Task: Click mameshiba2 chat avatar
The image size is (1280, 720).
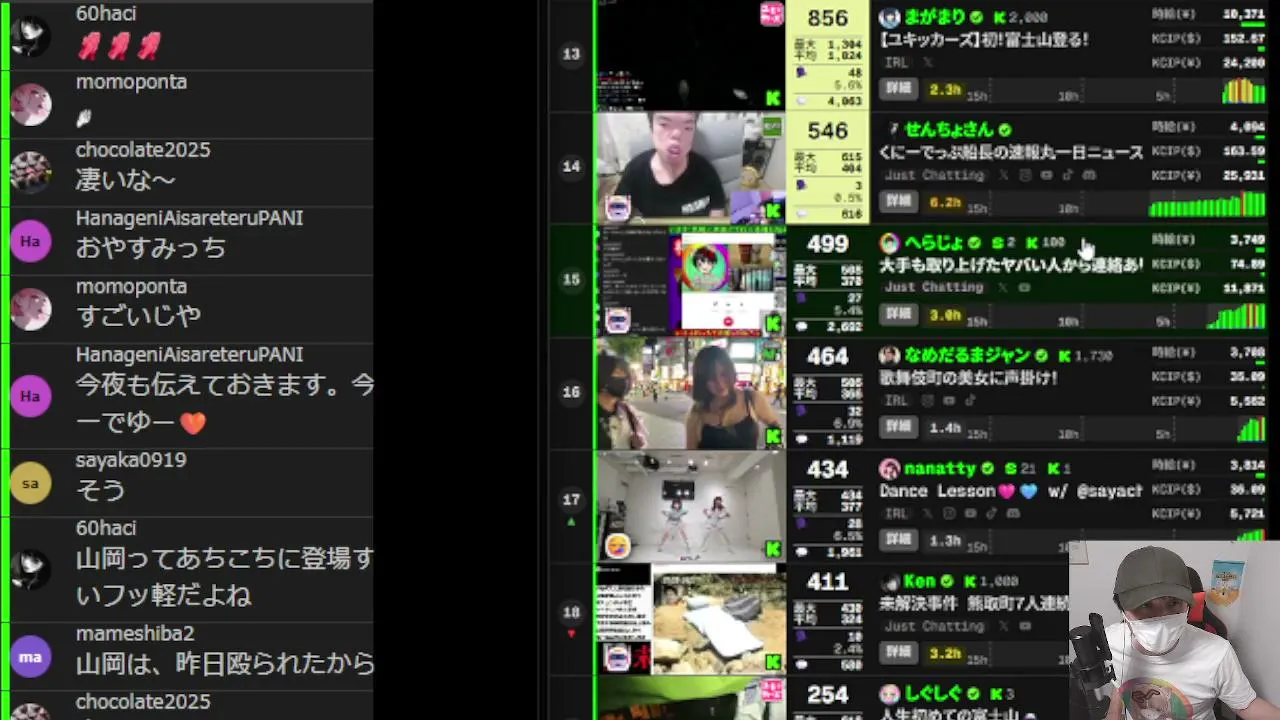Action: coord(30,658)
